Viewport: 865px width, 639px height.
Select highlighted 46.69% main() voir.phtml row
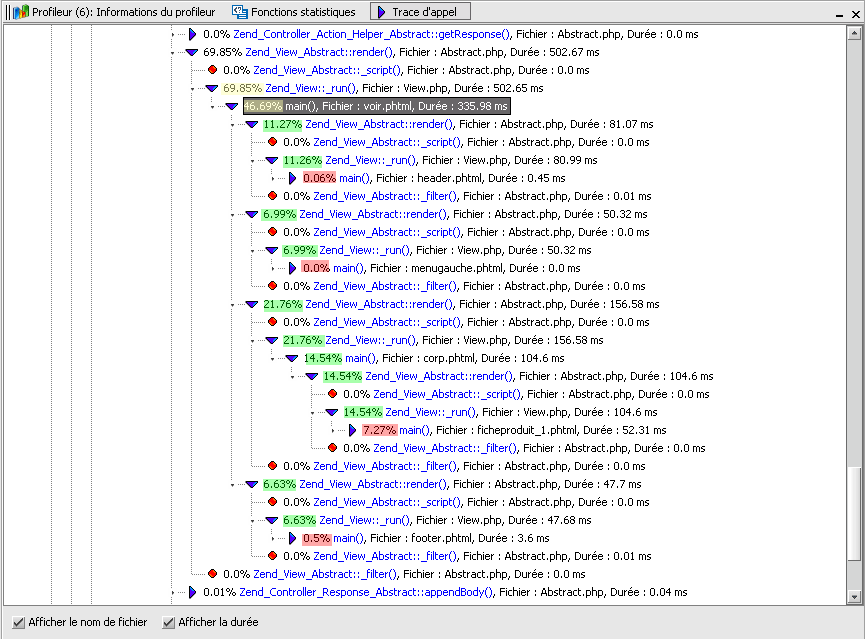[x=376, y=106]
